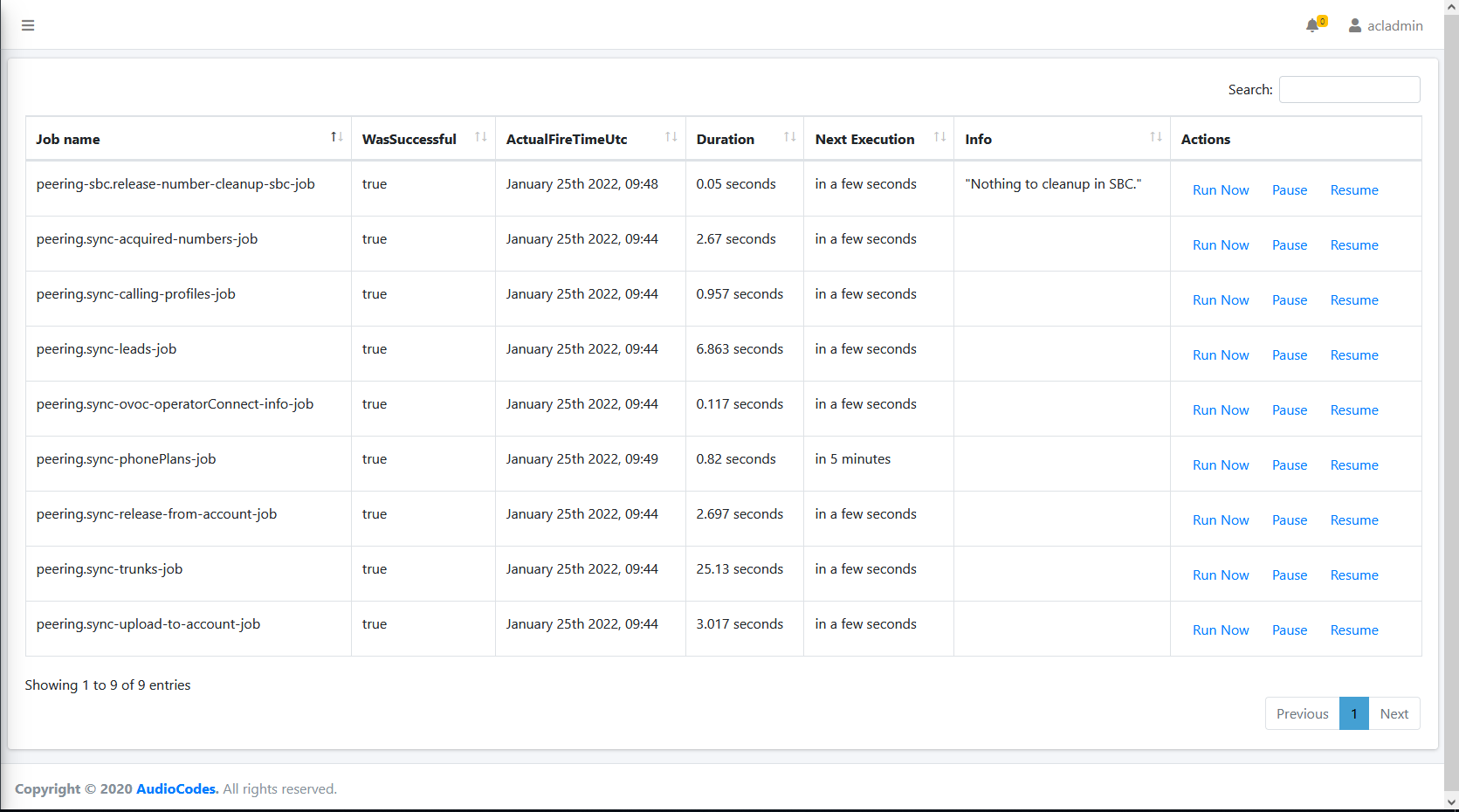
Task: Type in the Search input field
Action: pos(1349,89)
